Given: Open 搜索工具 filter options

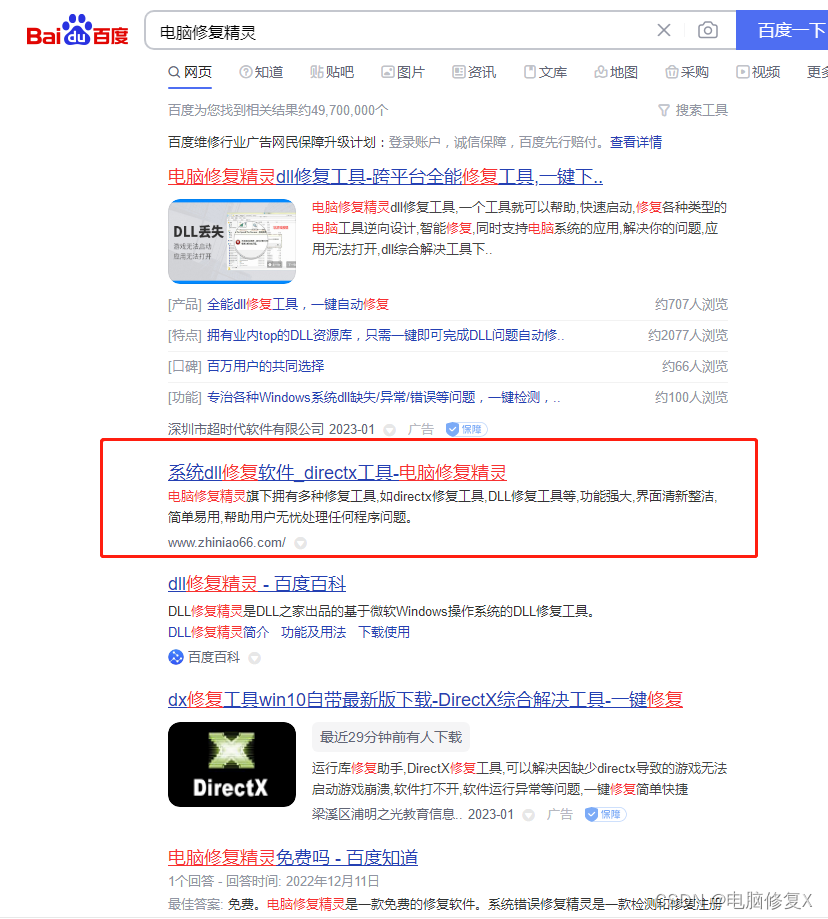Looking at the screenshot, I should tap(693, 110).
